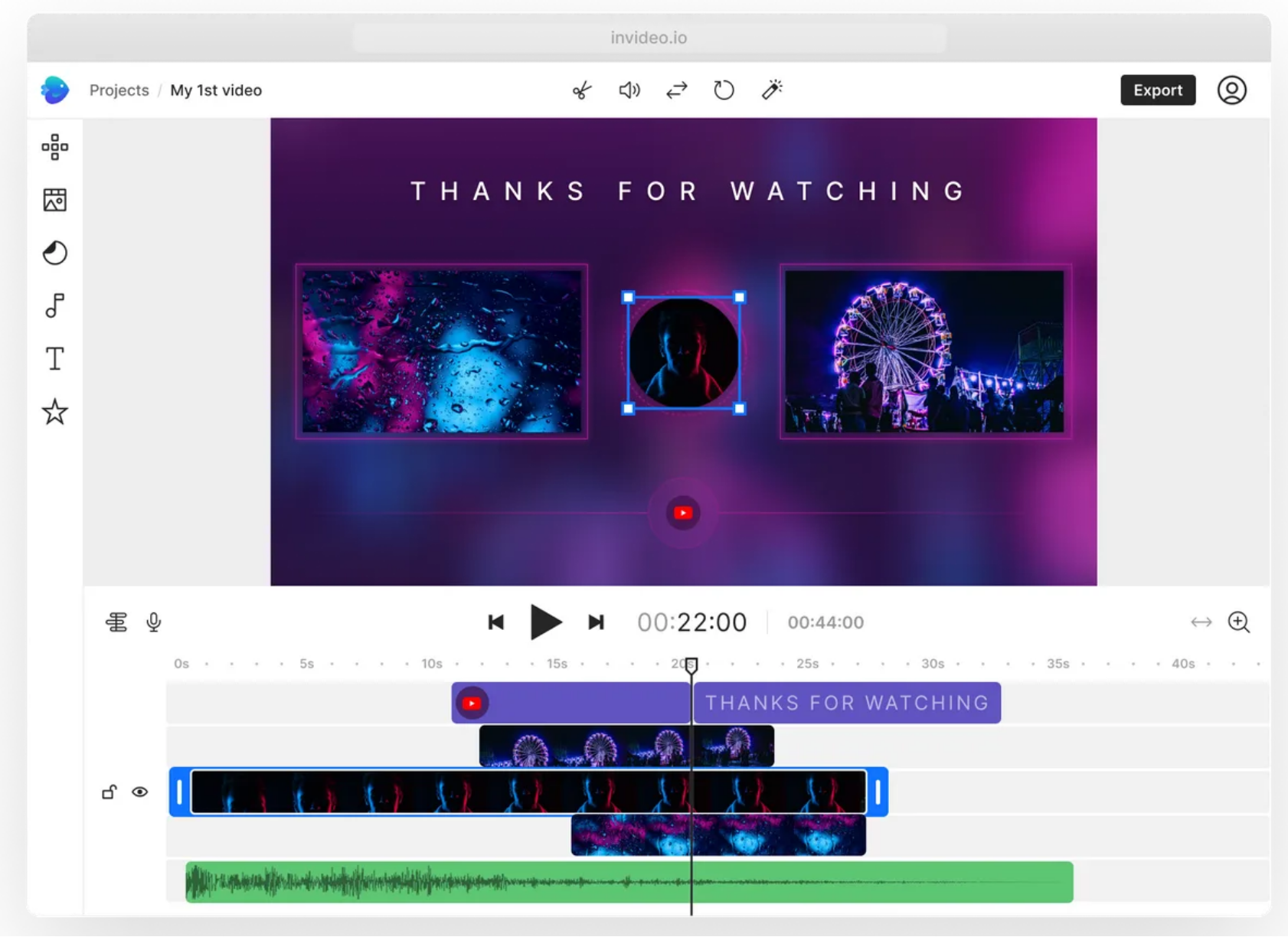The image size is (1288, 937).
Task: Toggle the lock on selected track
Action: click(x=110, y=792)
